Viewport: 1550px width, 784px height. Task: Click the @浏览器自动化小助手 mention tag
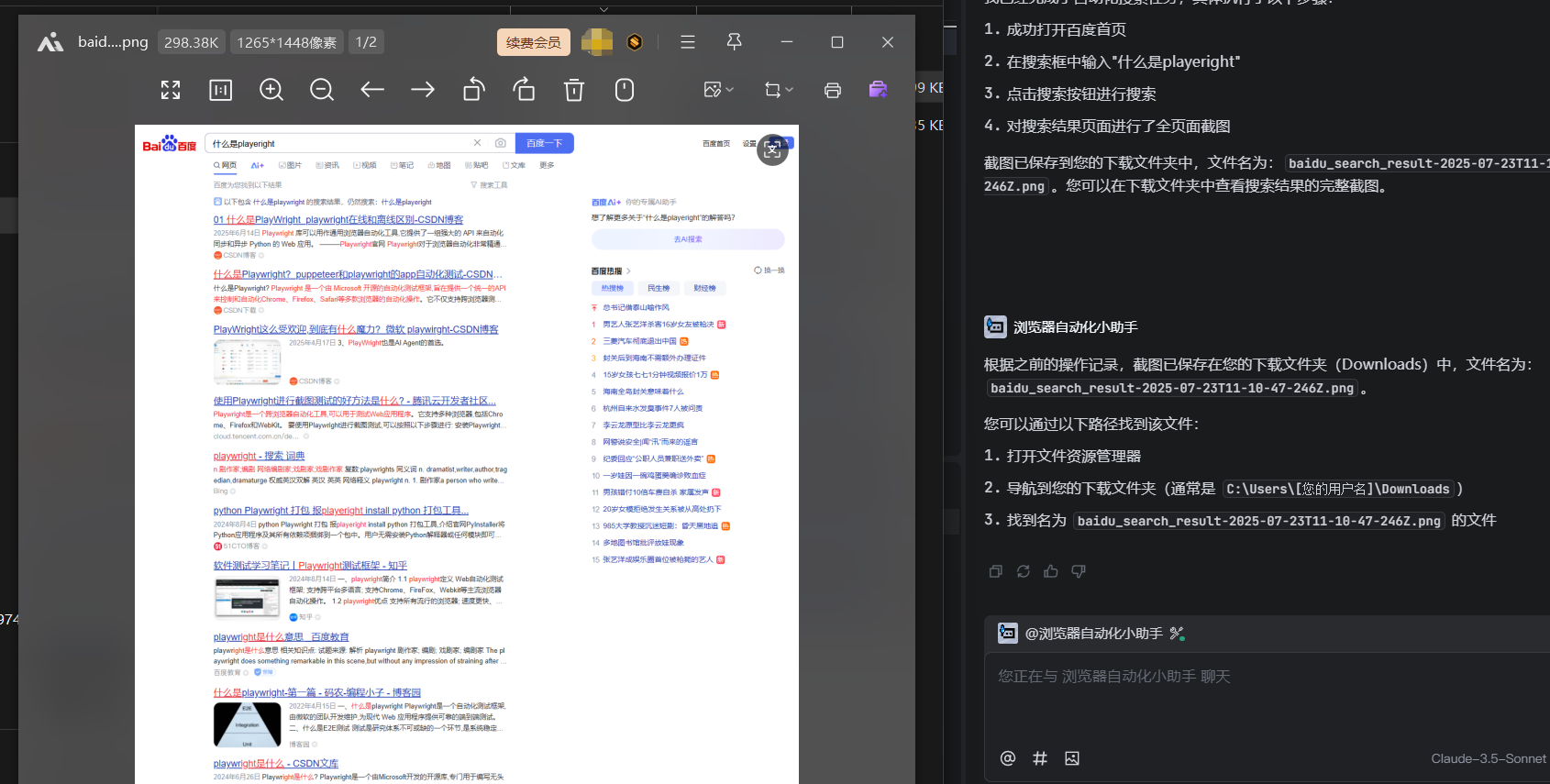(1093, 634)
